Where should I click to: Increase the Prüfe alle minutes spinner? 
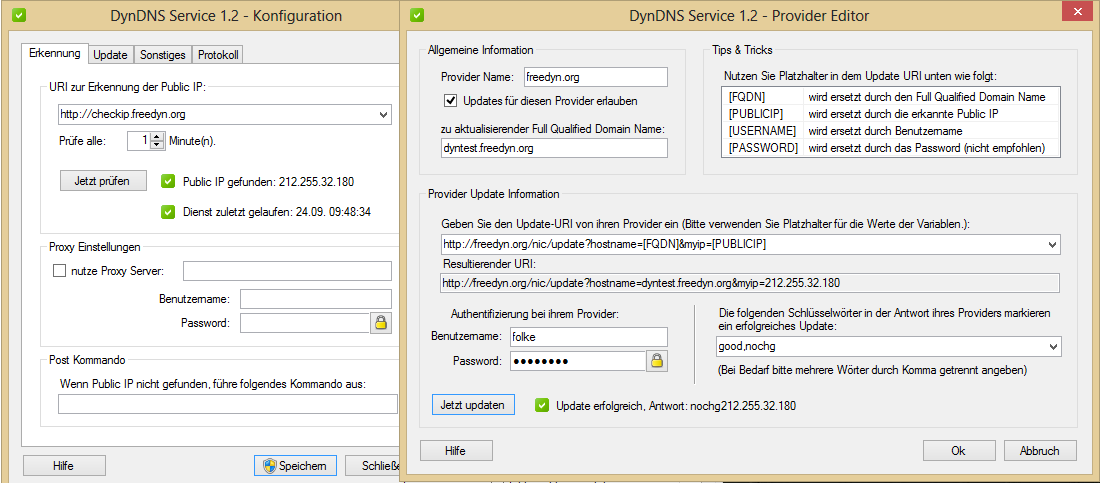pyautogui.click(x=157, y=136)
